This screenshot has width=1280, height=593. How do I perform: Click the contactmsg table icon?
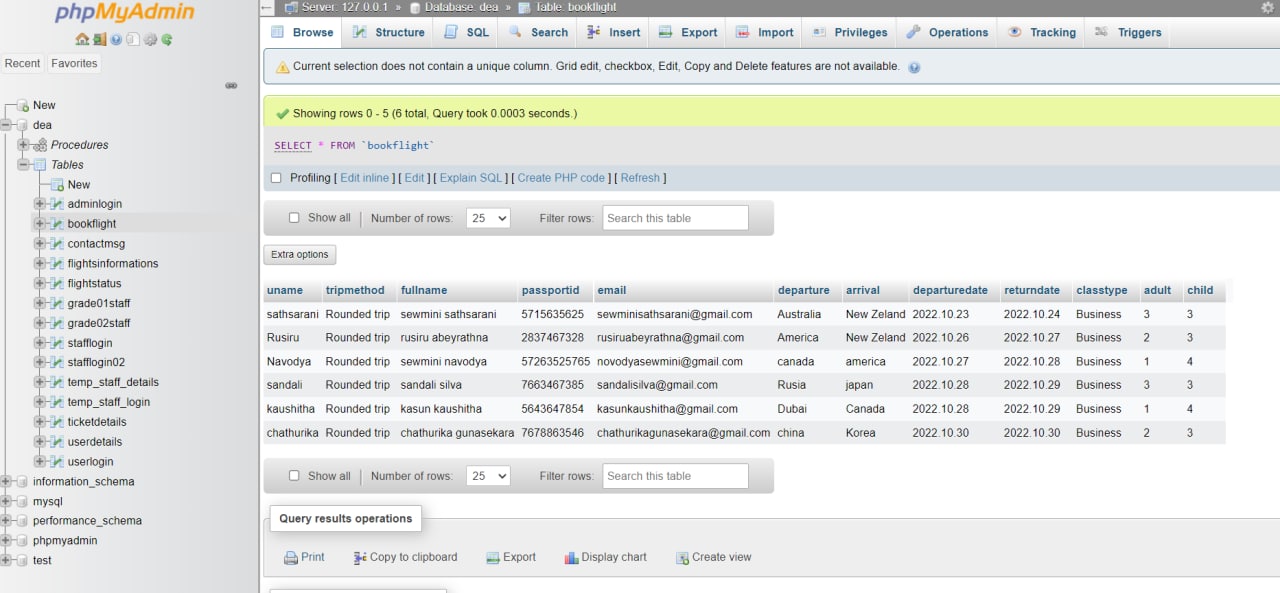tap(57, 244)
